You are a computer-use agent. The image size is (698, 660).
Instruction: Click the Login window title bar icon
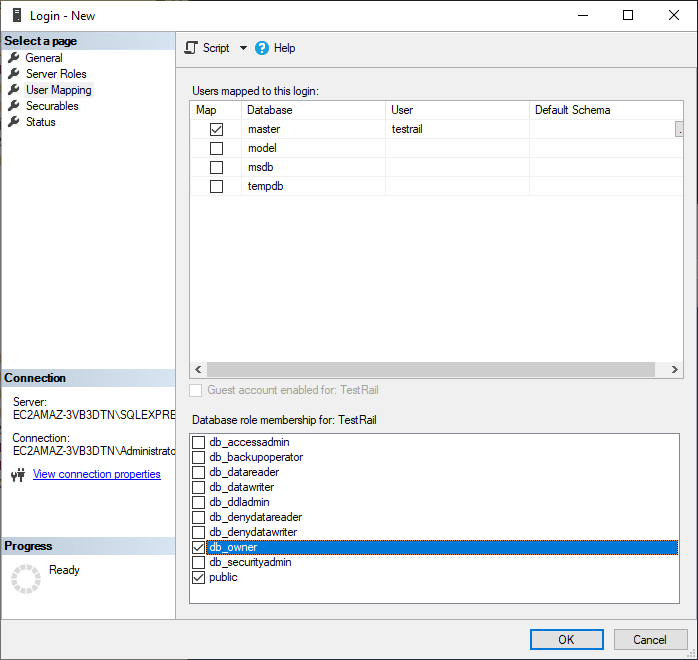pyautogui.click(x=16, y=15)
